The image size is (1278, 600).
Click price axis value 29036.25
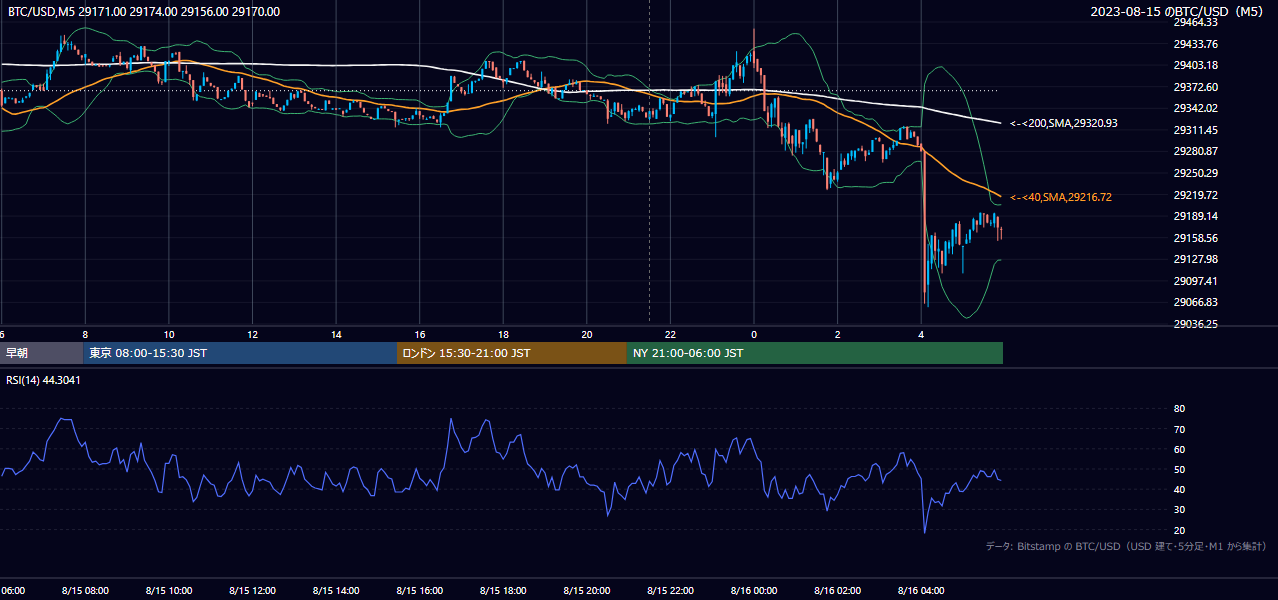point(1195,324)
